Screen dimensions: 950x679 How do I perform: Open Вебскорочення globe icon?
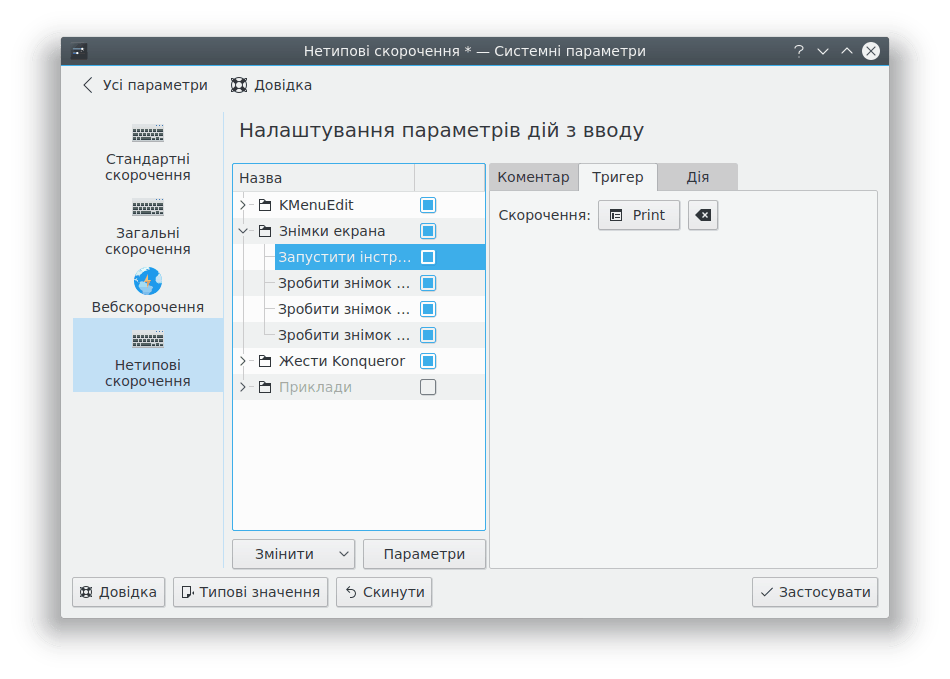(x=148, y=282)
